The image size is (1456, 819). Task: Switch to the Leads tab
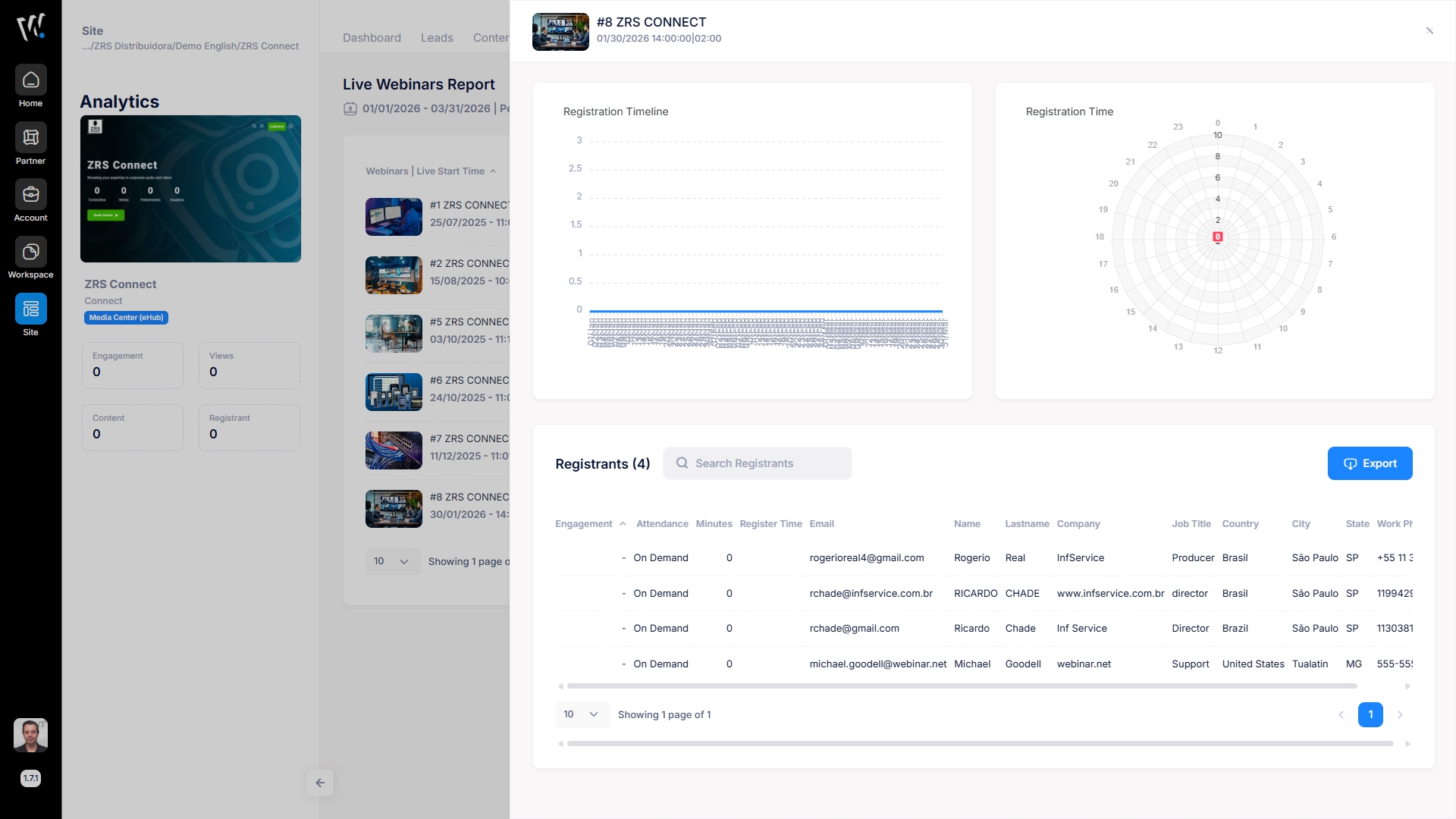437,38
